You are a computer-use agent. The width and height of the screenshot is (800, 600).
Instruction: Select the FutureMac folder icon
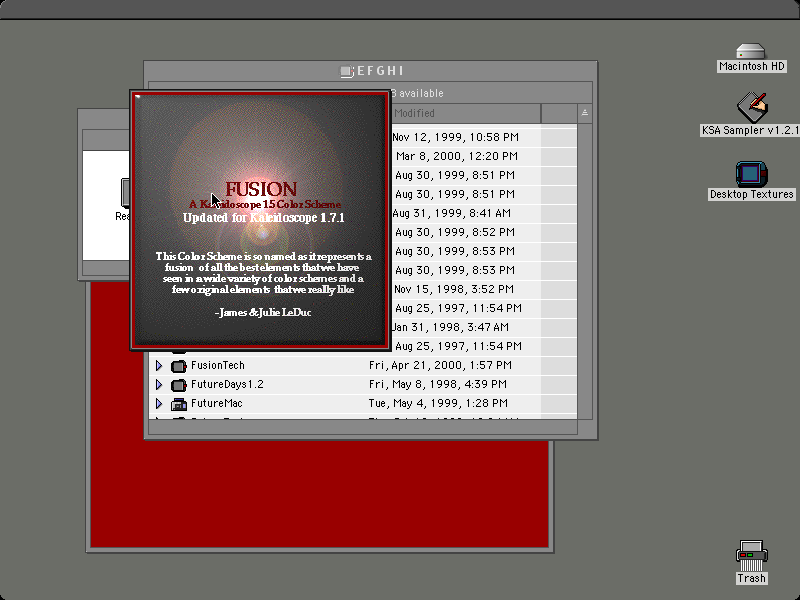179,404
